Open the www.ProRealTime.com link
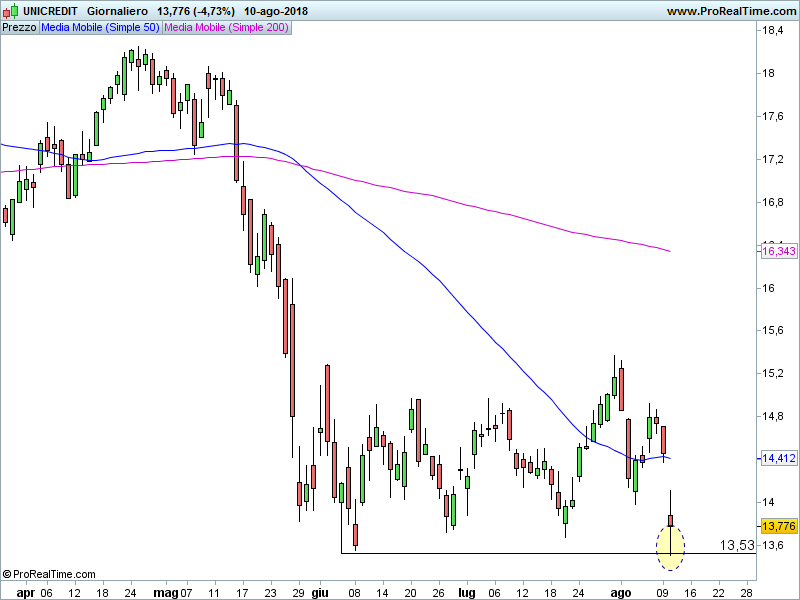The image size is (800, 600). [731, 11]
